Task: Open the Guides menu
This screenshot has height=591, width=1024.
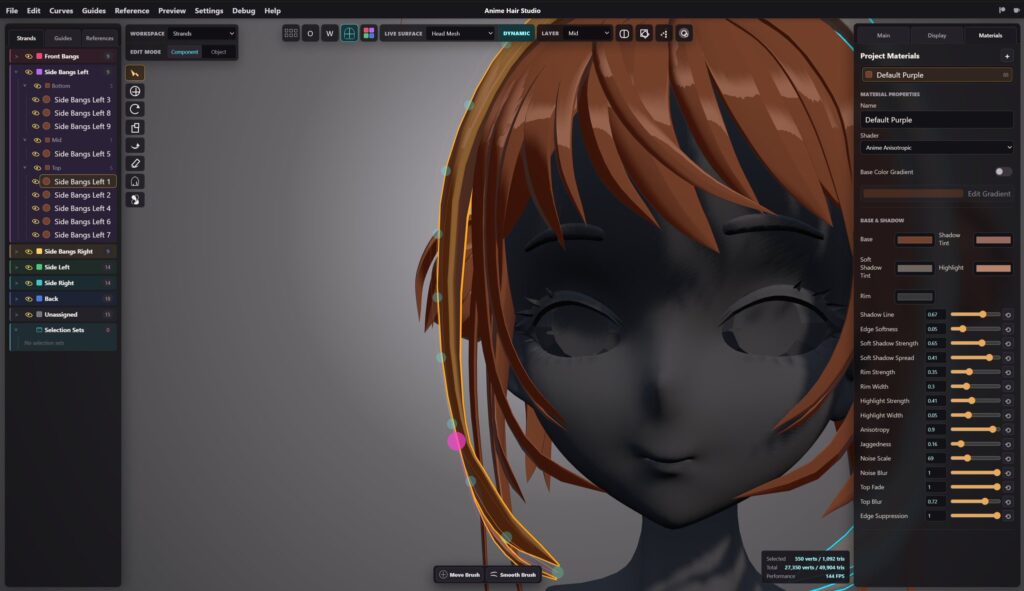Action: [x=94, y=10]
